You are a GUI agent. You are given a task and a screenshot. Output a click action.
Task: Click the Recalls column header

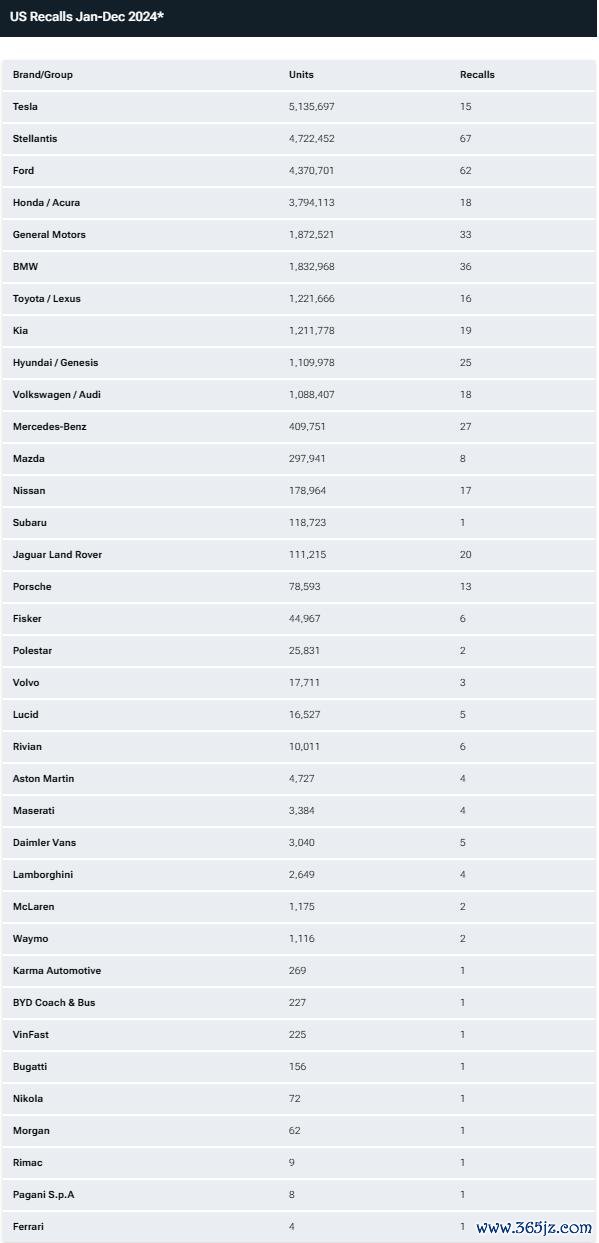pyautogui.click(x=477, y=75)
